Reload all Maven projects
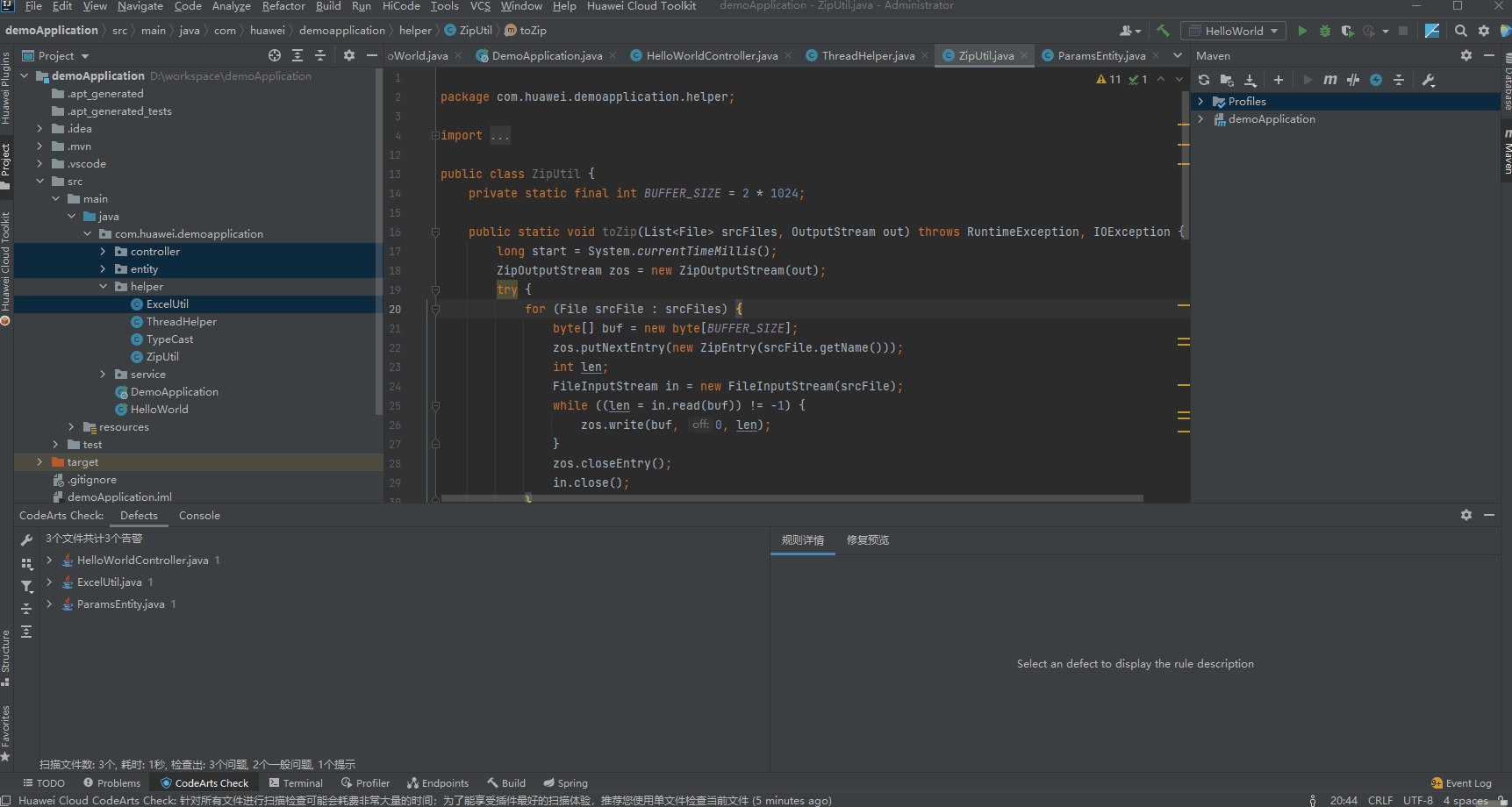 point(1204,80)
